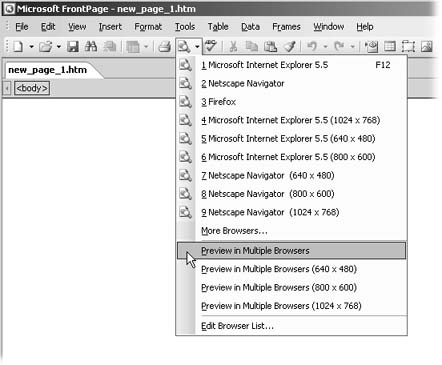Click the Insert Picture icon
Viewport: 442px width, 365px height.
[427, 47]
